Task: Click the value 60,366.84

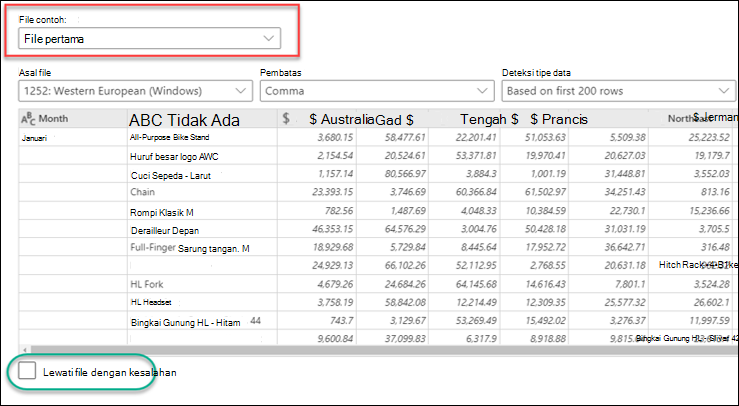Action: coord(476,192)
